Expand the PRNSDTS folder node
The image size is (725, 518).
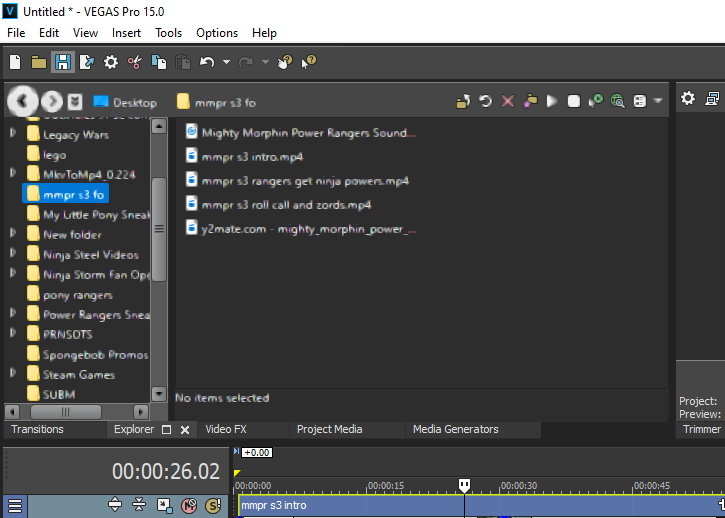pyautogui.click(x=13, y=333)
